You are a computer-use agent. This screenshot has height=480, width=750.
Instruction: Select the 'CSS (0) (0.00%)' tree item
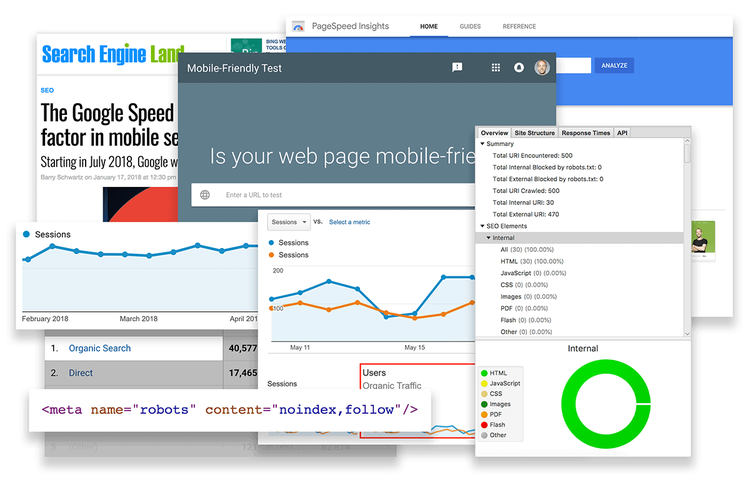point(524,284)
